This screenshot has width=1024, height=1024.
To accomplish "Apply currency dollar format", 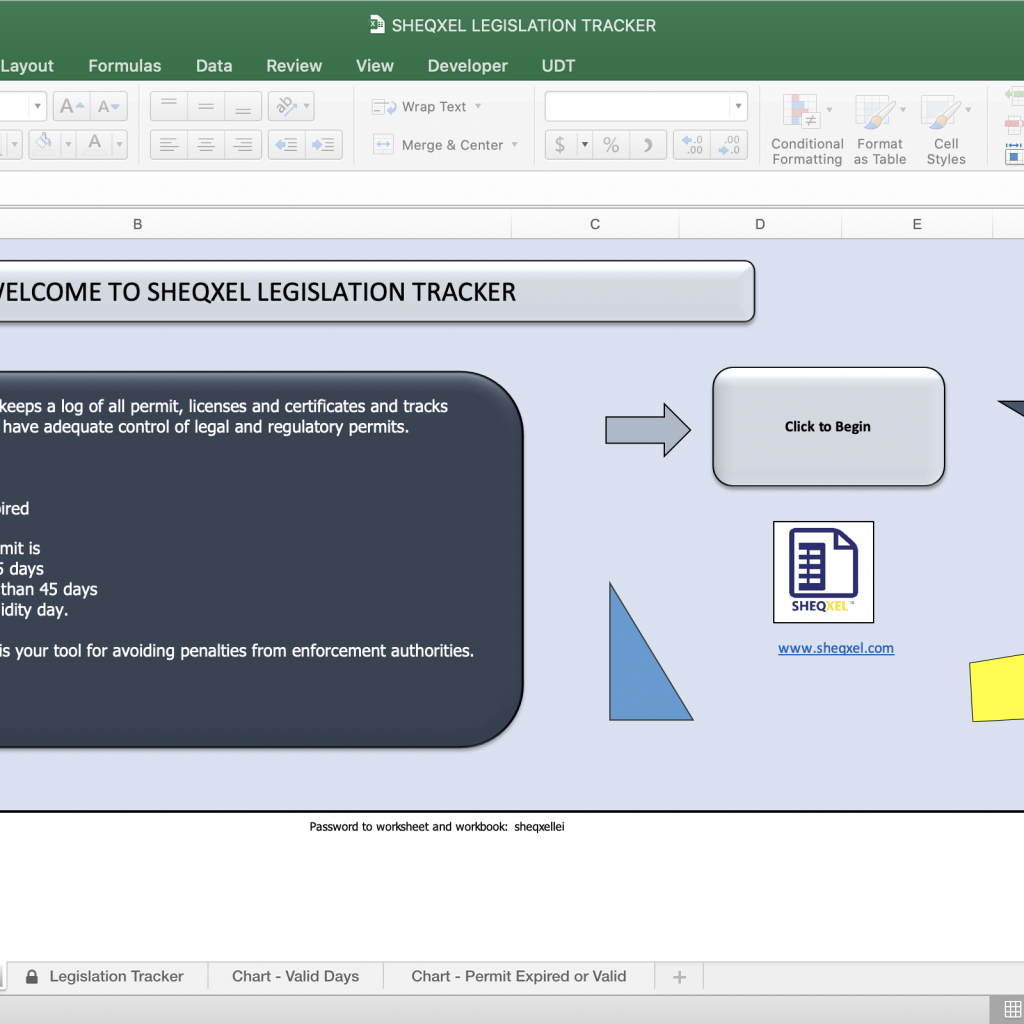I will point(560,144).
